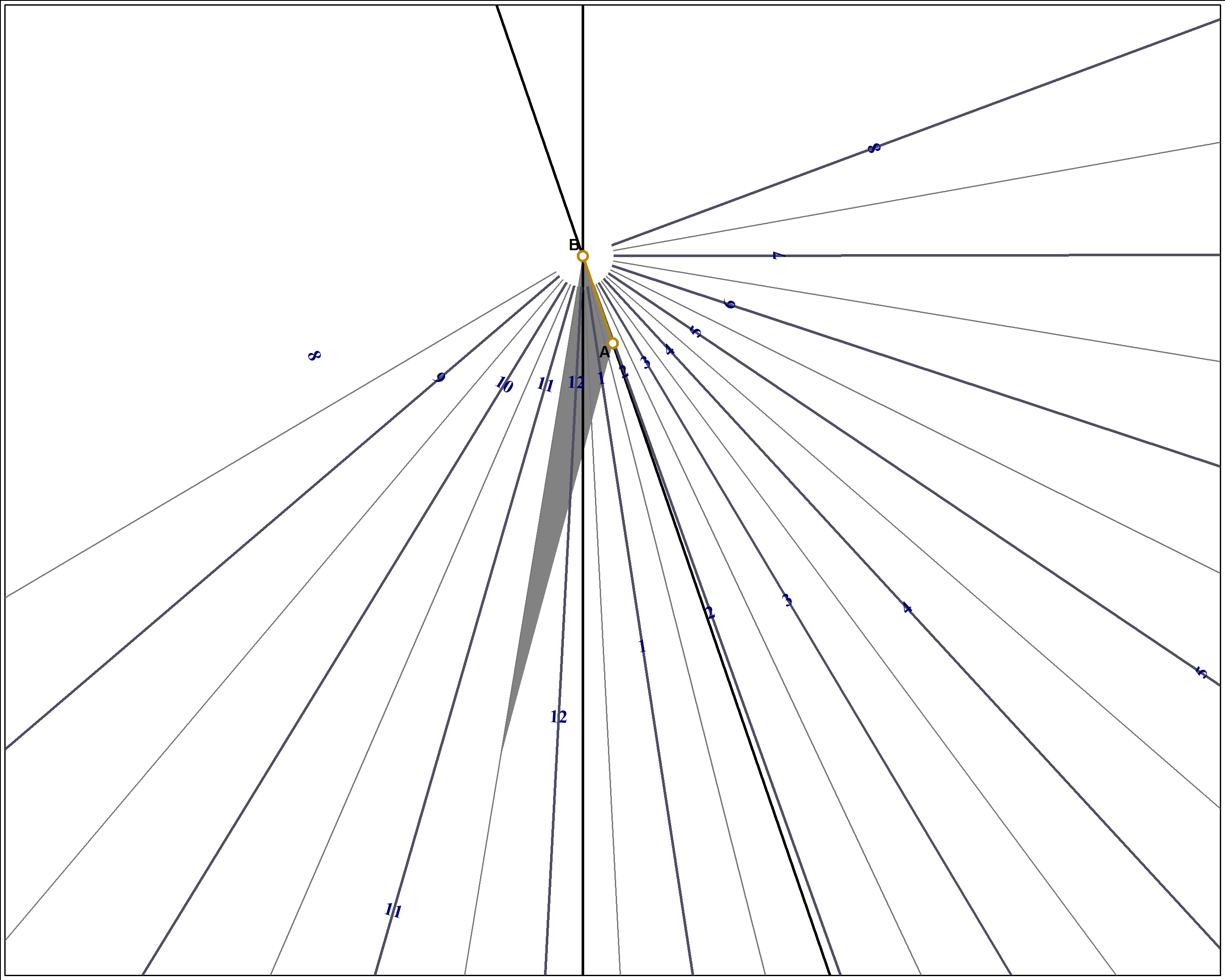The width and height of the screenshot is (1225, 980).
Task: Click the gold gnomon segment between A and B
Action: (598, 300)
